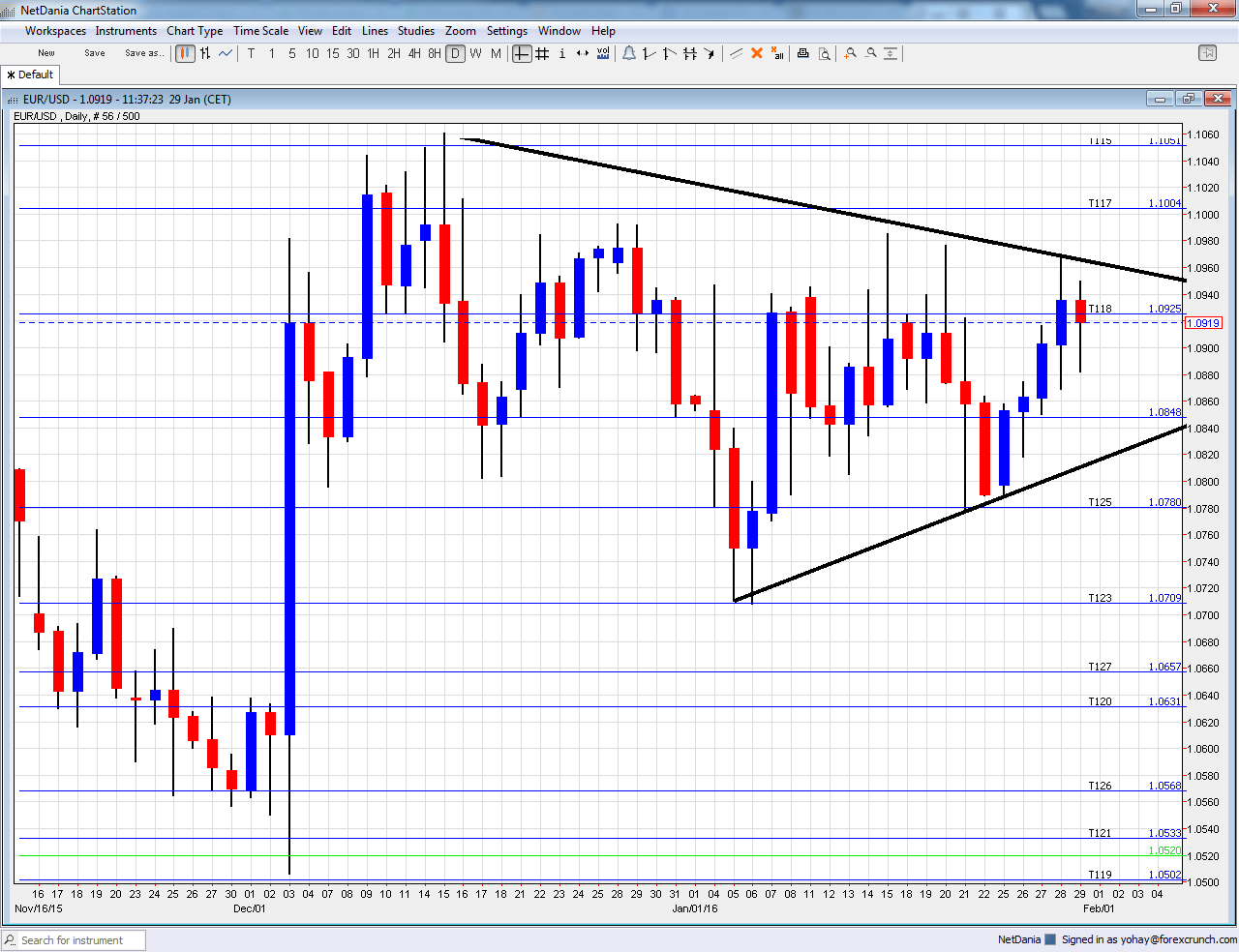This screenshot has height=952, width=1239.
Task: Toggle the crosshair cursor tool
Action: [522, 53]
